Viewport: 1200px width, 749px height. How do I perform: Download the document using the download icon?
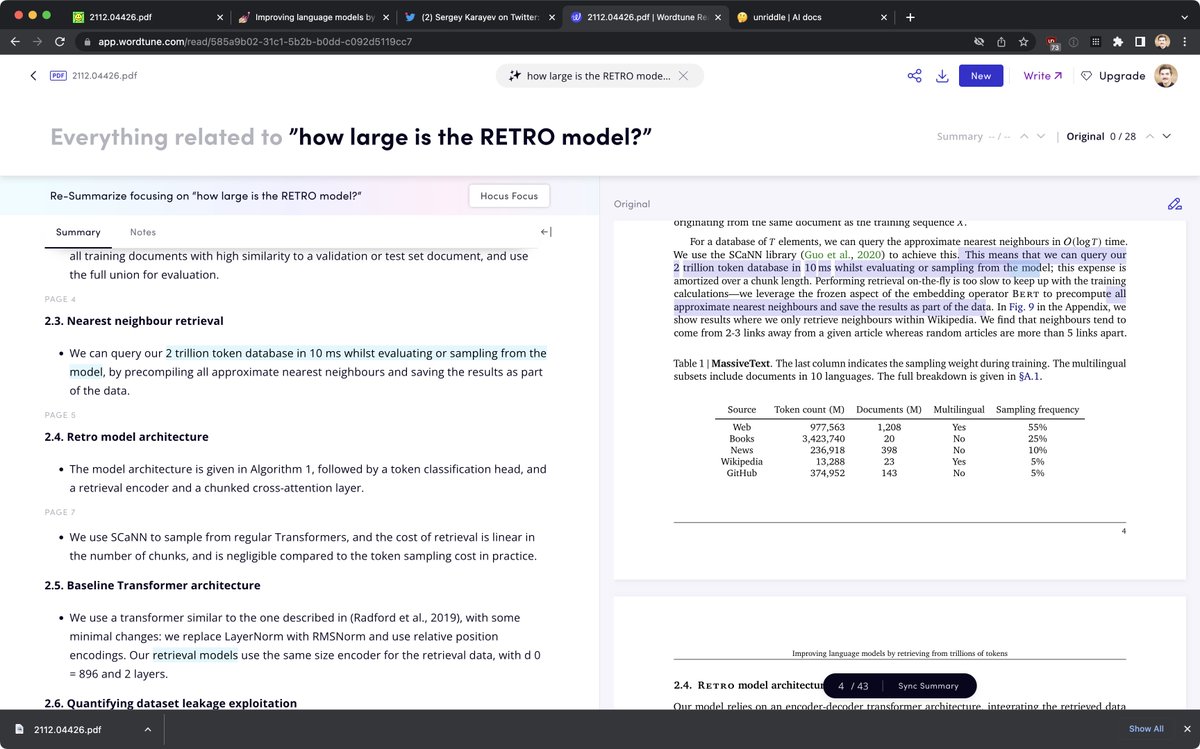click(942, 76)
